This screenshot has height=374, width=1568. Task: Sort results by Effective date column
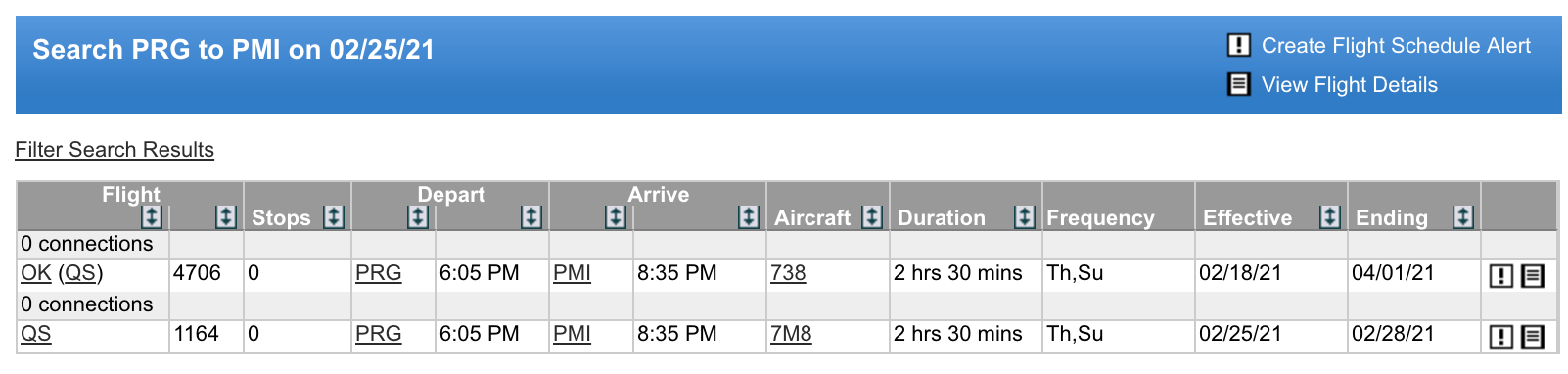pos(1330,216)
